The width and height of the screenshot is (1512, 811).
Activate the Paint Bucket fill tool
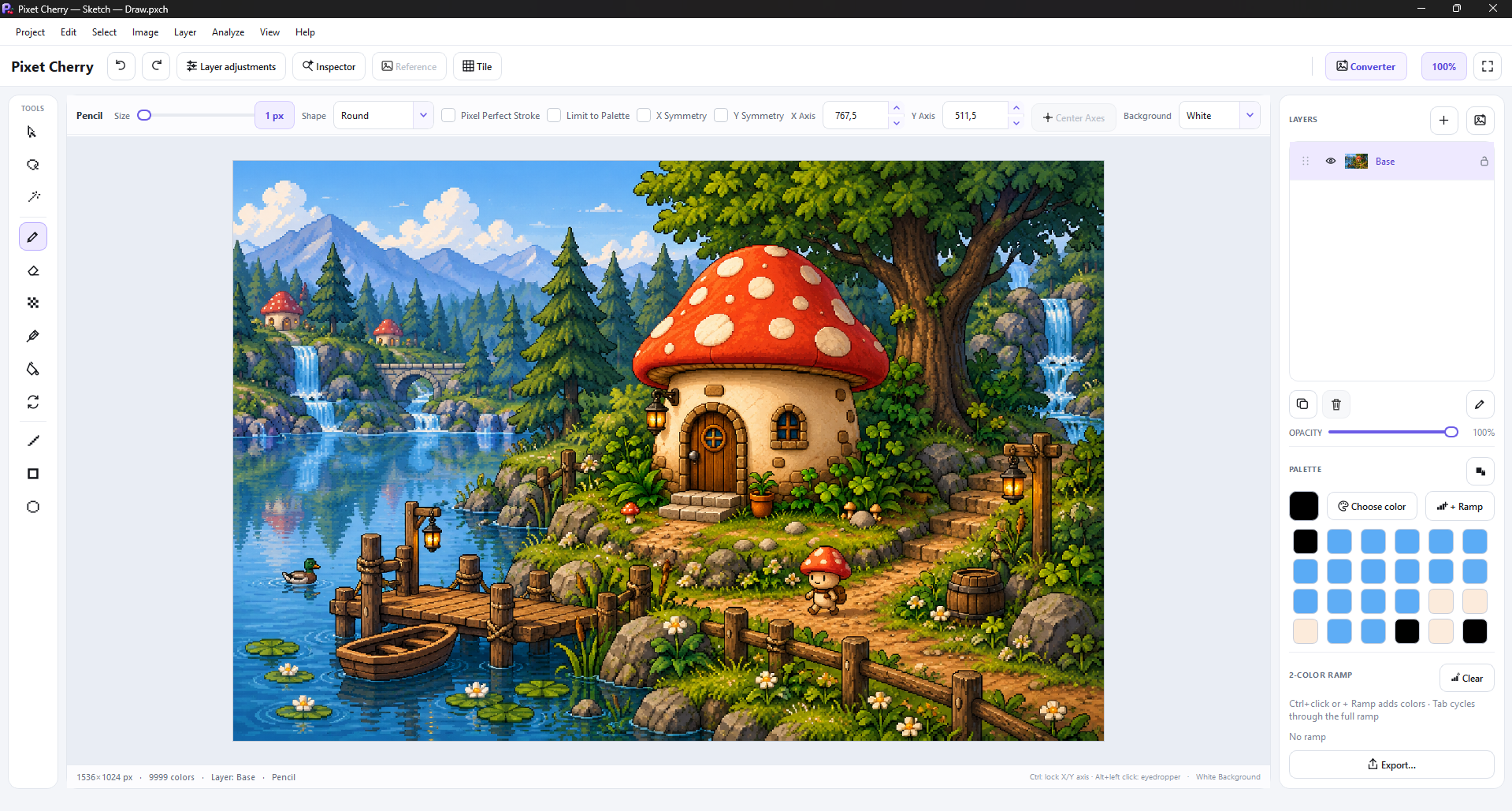pyautogui.click(x=33, y=369)
